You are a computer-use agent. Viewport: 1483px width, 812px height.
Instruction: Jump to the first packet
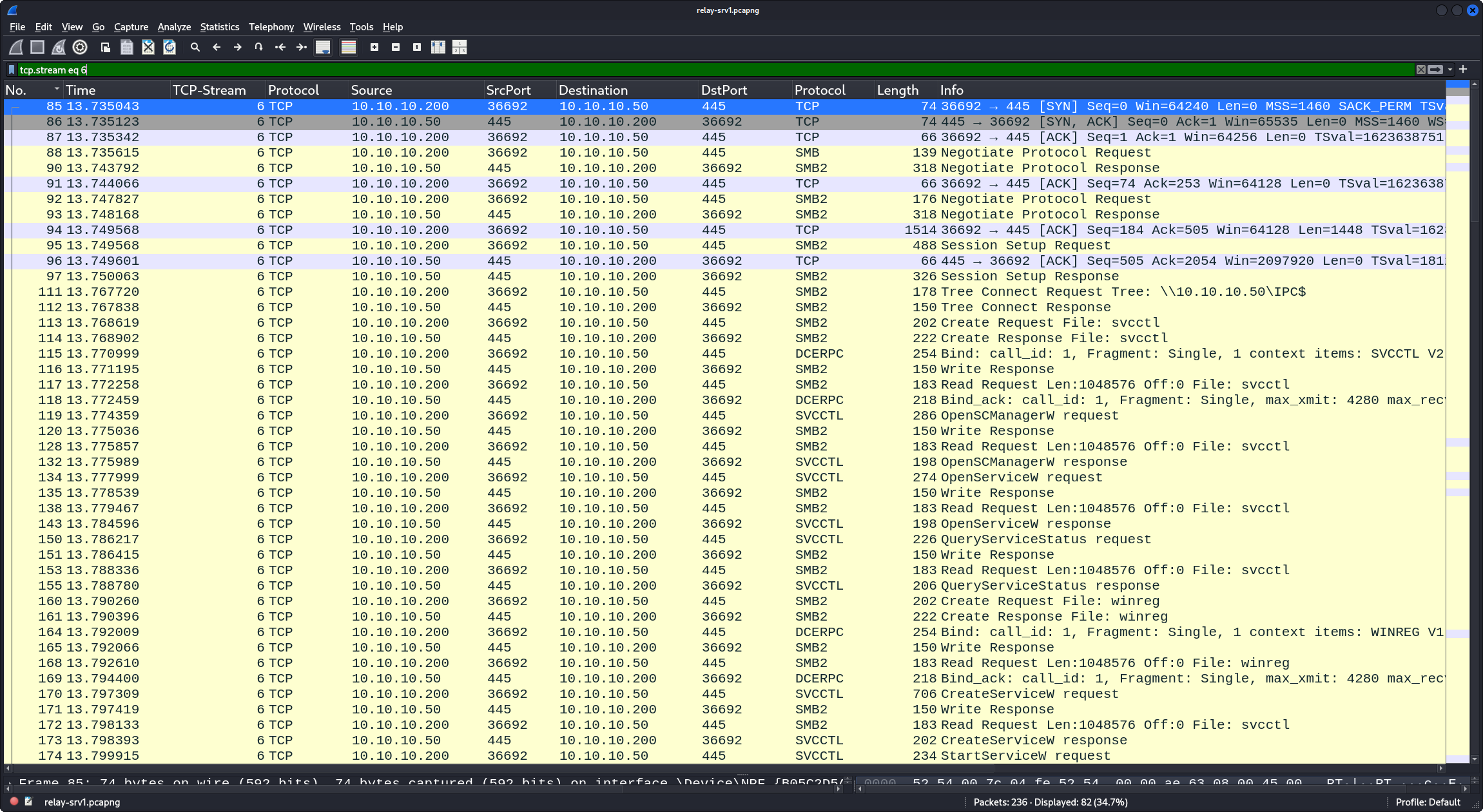(x=280, y=47)
